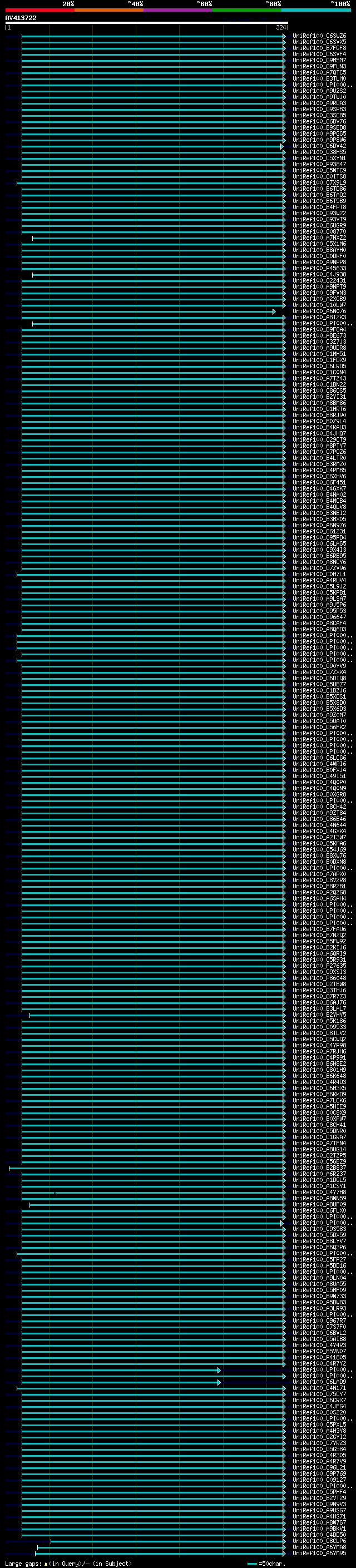The height and width of the screenshot is (1568, 356).
Task: Select the UniRef100_A1DGL5 label
Action: (x=319, y=1180)
